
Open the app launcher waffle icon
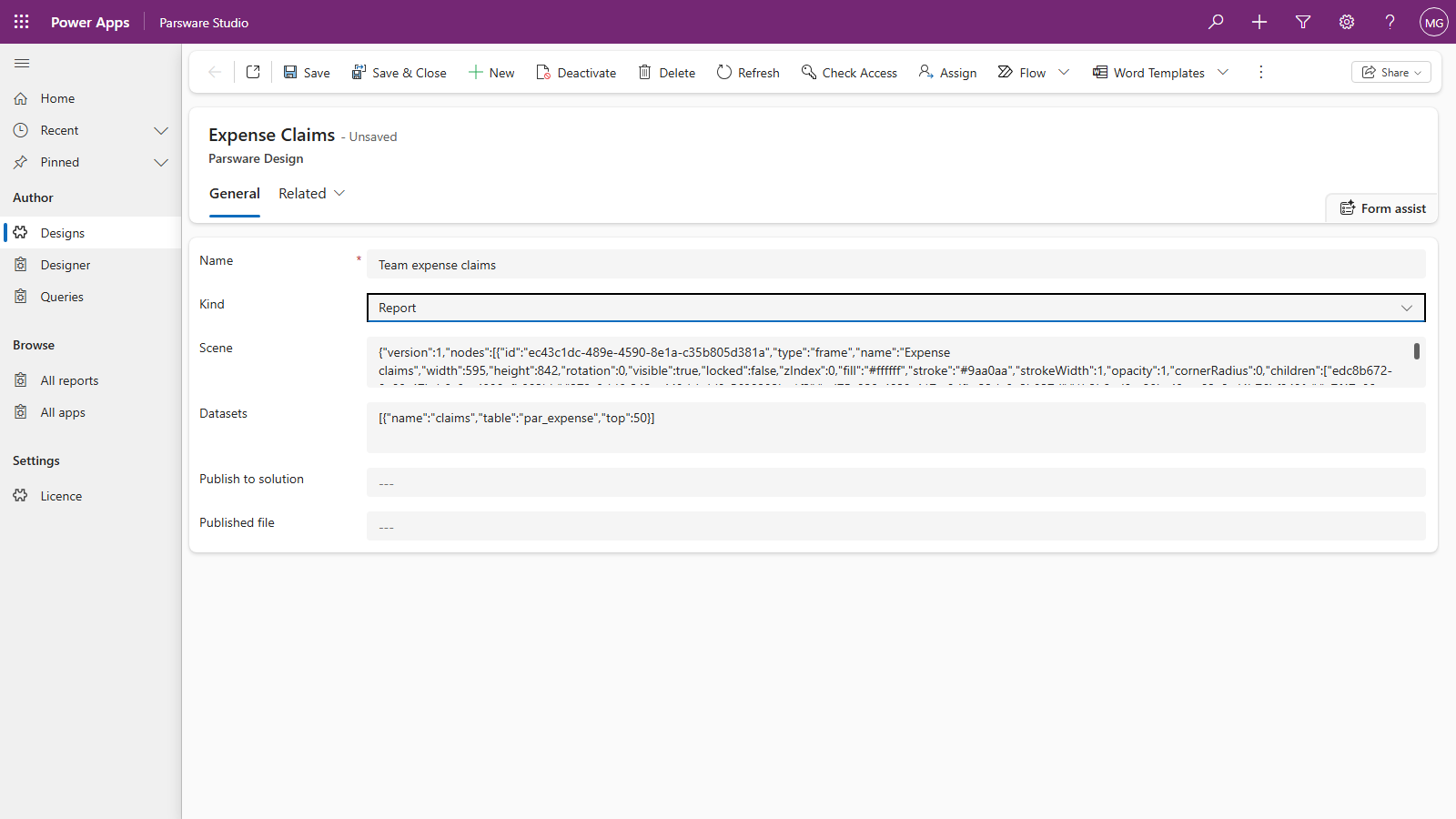click(22, 22)
